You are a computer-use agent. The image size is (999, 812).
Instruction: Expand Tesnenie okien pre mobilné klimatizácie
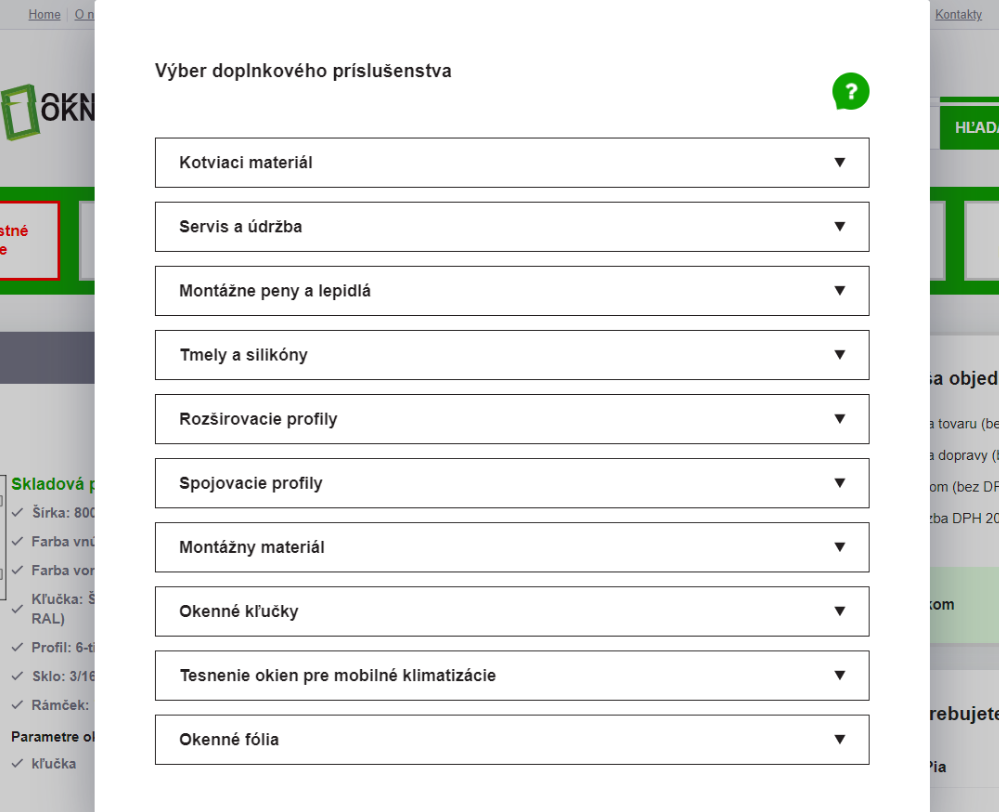[x=511, y=675]
